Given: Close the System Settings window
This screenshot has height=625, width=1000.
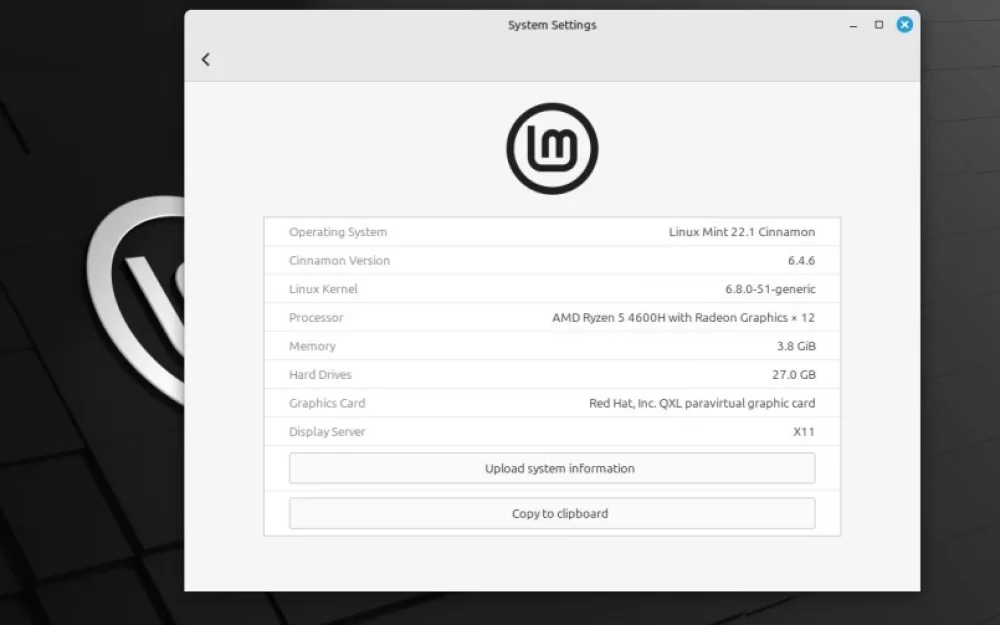Looking at the screenshot, I should click(904, 25).
